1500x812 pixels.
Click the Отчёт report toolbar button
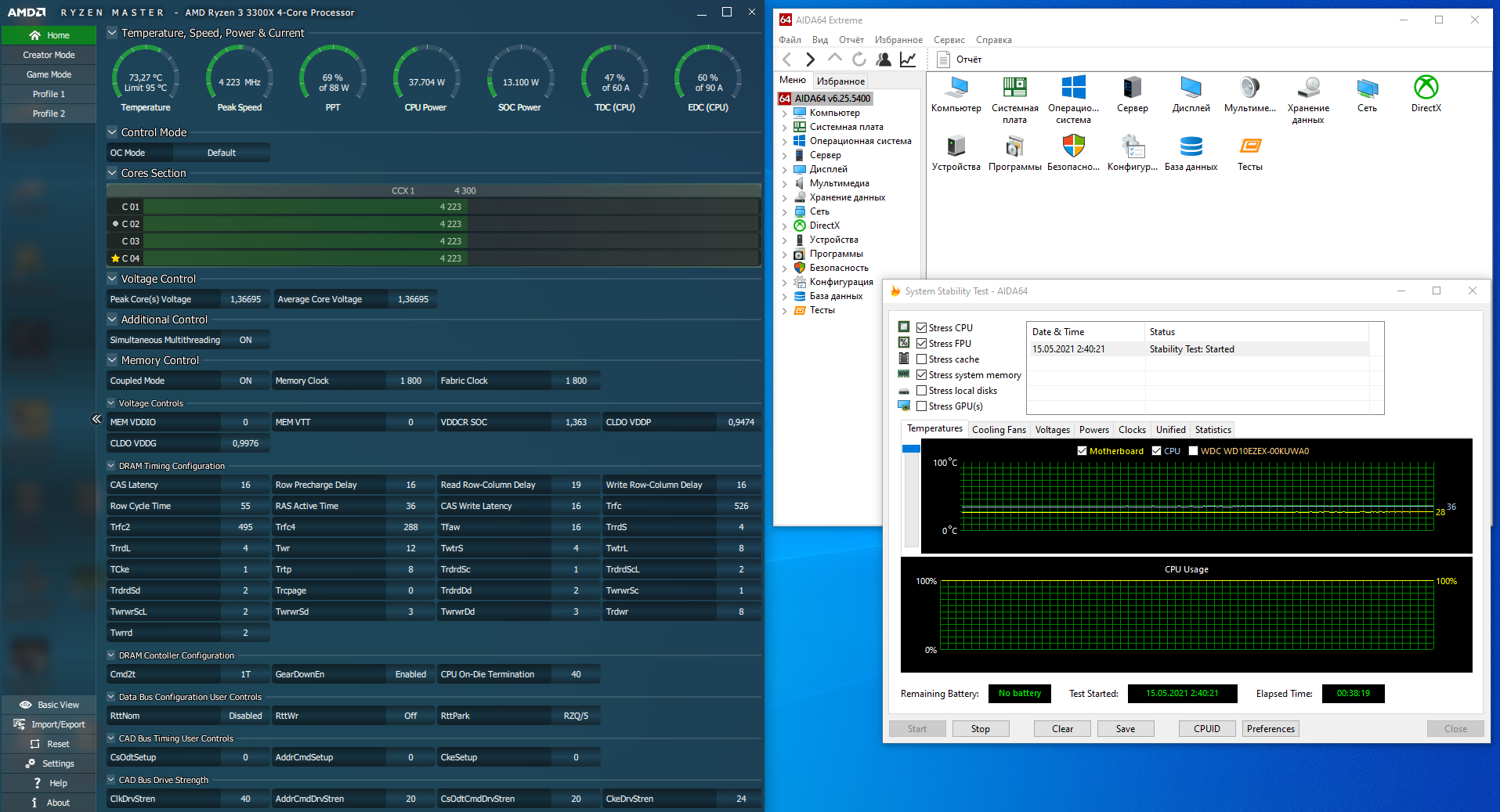pos(960,60)
